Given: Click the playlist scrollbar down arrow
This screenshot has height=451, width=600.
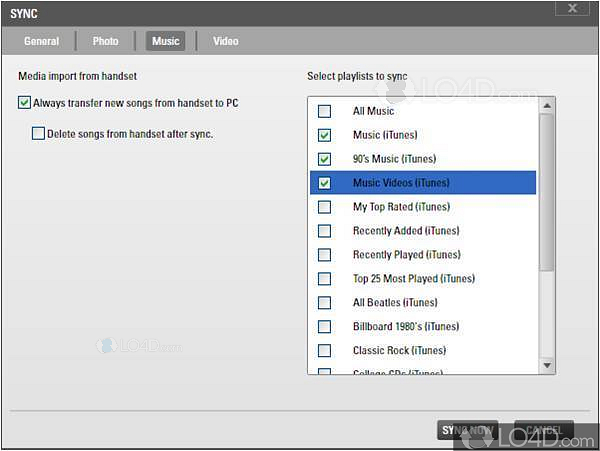Looking at the screenshot, I should [547, 365].
